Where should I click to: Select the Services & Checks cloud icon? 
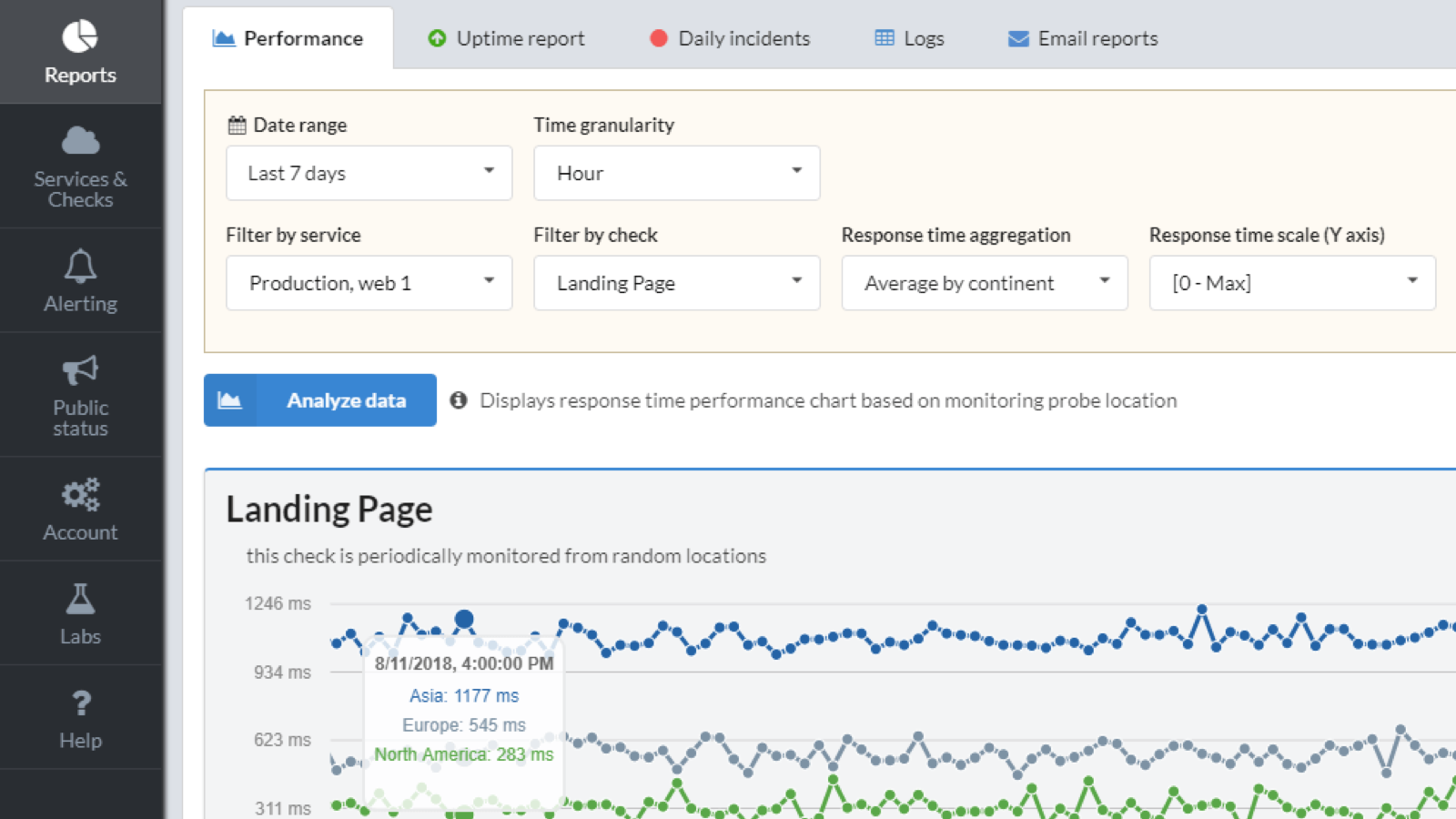[81, 139]
